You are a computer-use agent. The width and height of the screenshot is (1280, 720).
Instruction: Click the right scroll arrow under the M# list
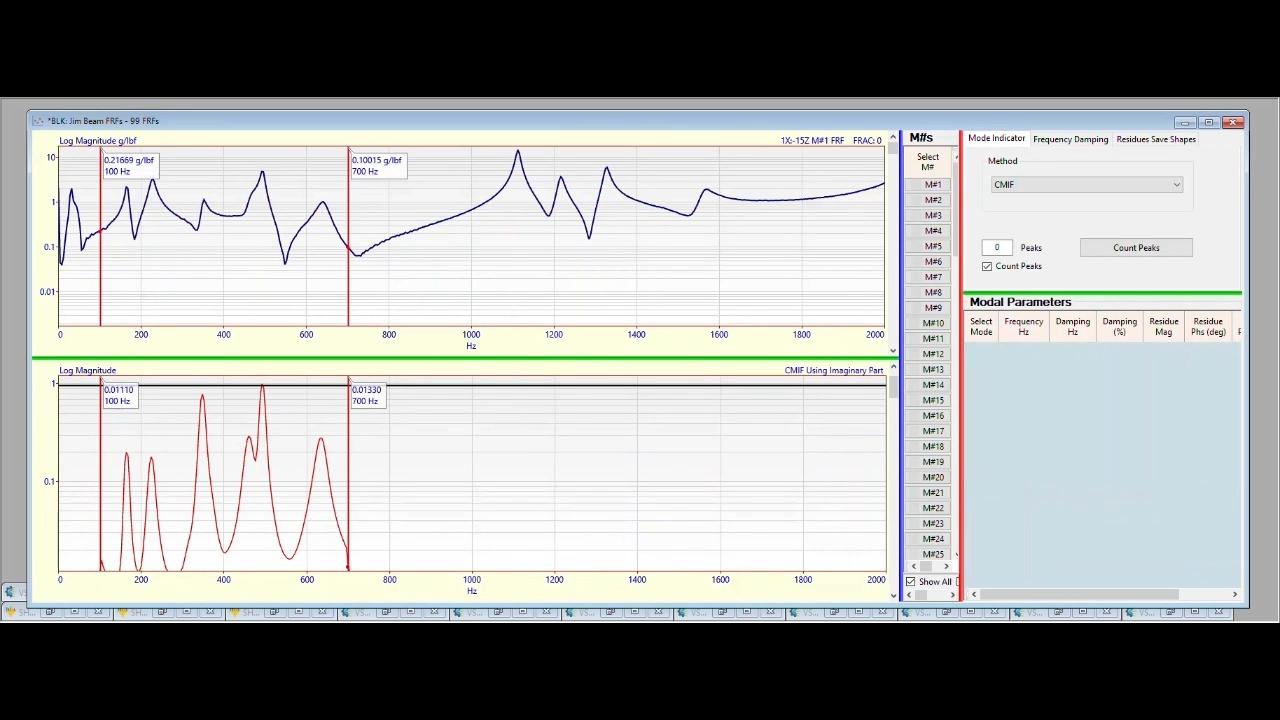pos(946,566)
